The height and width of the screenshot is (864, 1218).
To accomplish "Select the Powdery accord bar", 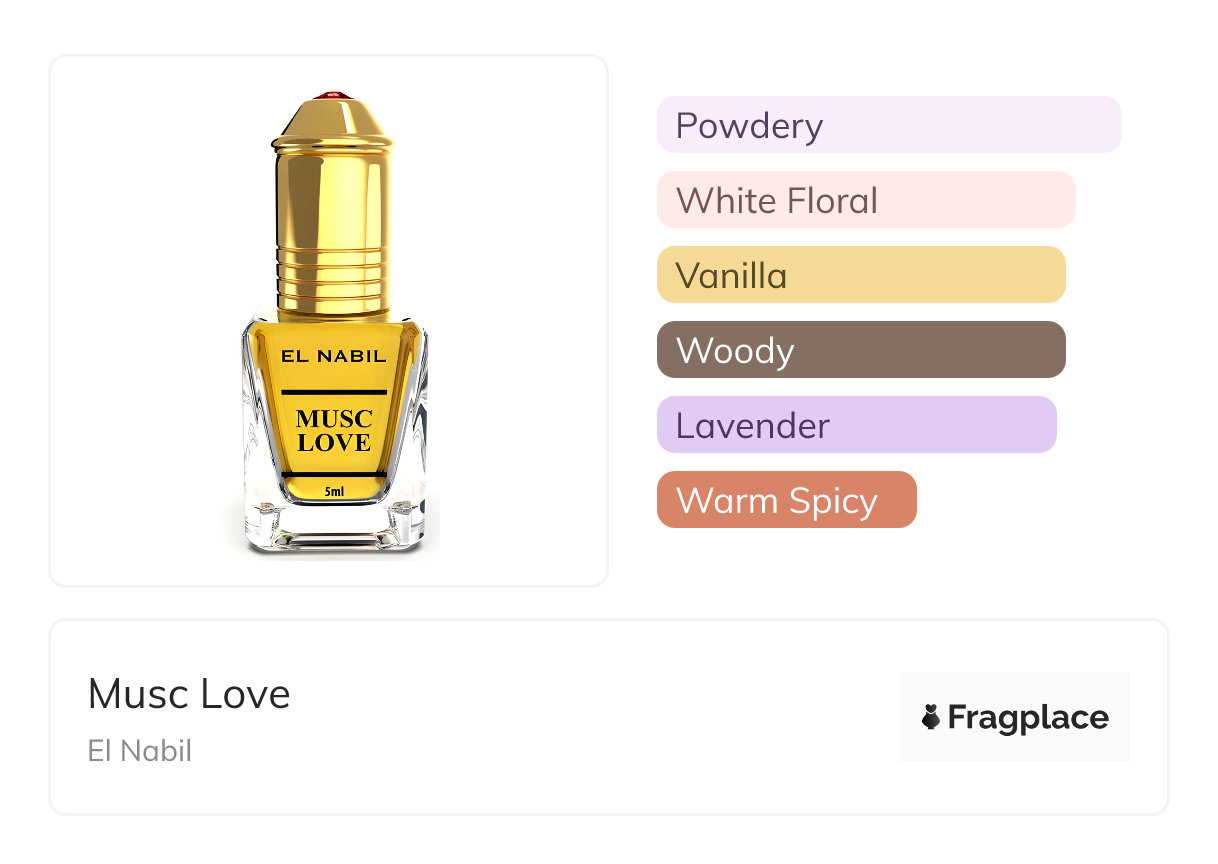I will (x=889, y=125).
